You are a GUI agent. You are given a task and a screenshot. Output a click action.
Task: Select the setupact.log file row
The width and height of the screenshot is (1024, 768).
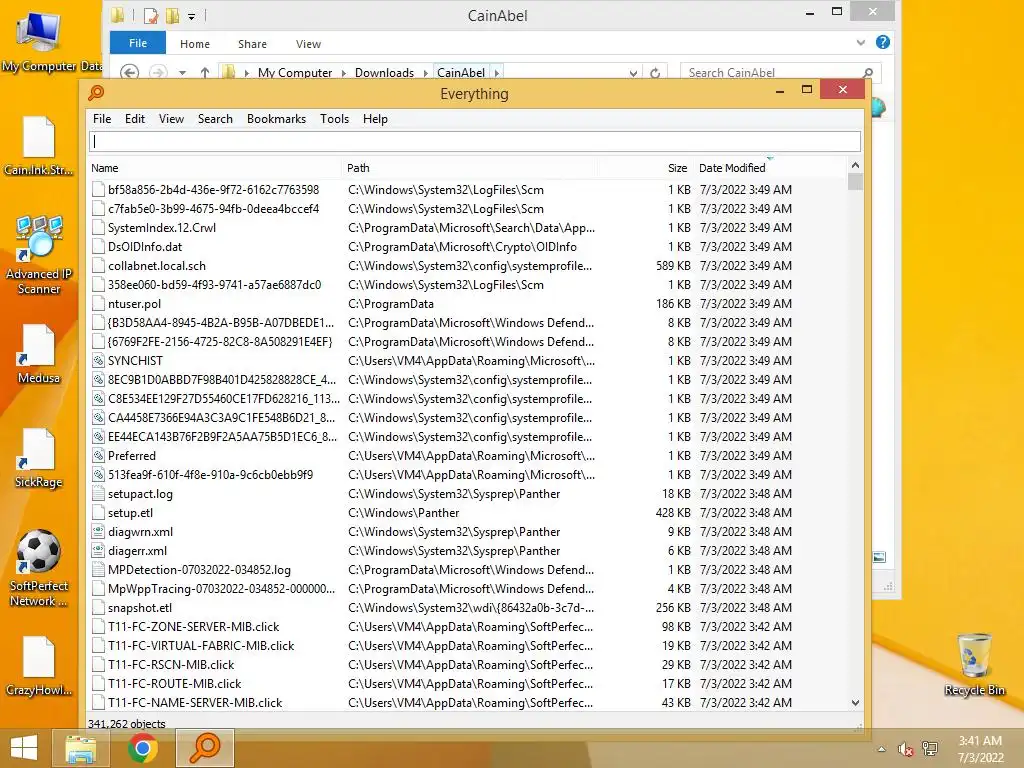click(x=468, y=494)
